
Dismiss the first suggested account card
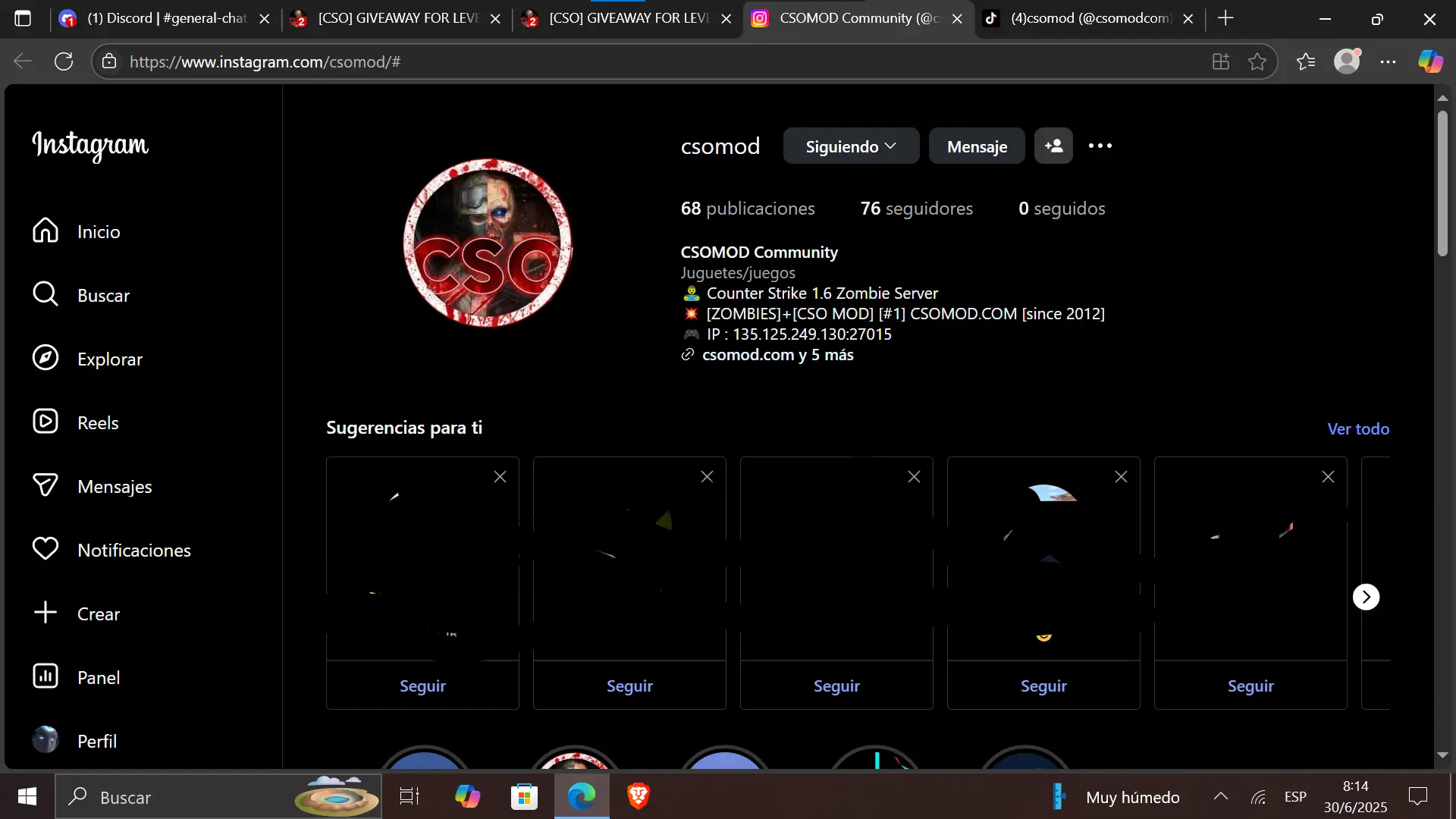tap(500, 477)
